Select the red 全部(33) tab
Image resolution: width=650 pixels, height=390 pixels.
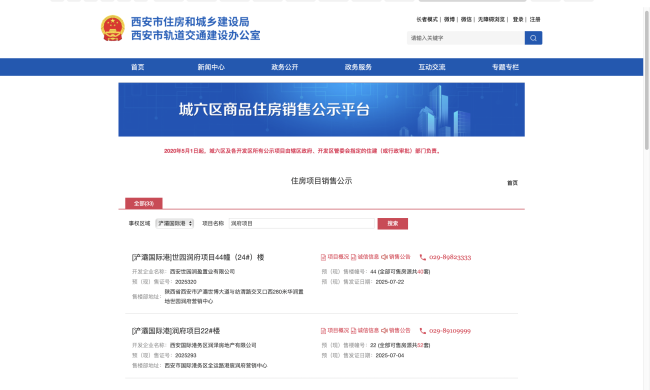click(144, 203)
